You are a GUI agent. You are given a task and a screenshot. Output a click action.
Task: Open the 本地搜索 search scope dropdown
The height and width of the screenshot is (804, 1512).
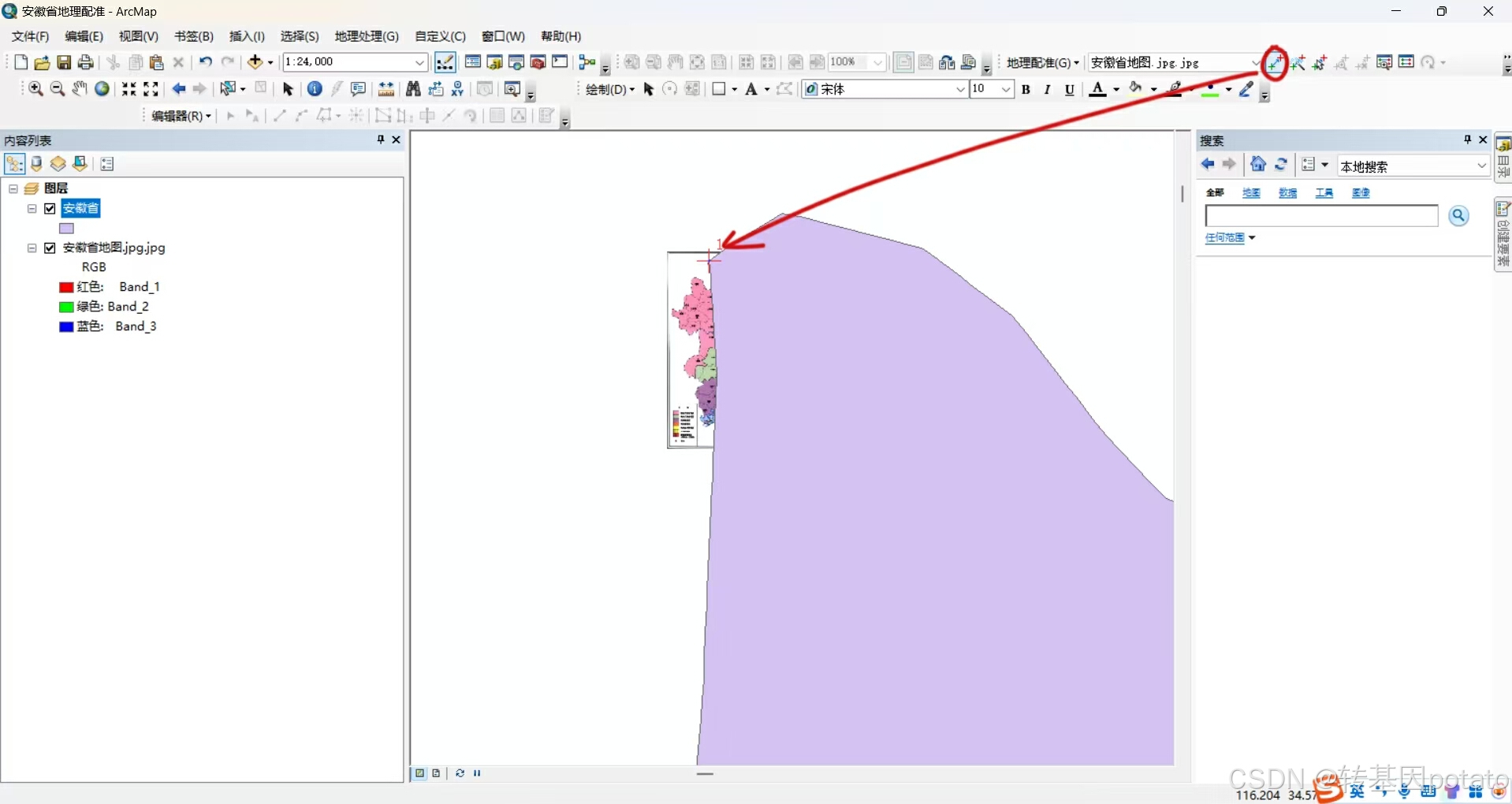tap(1480, 166)
